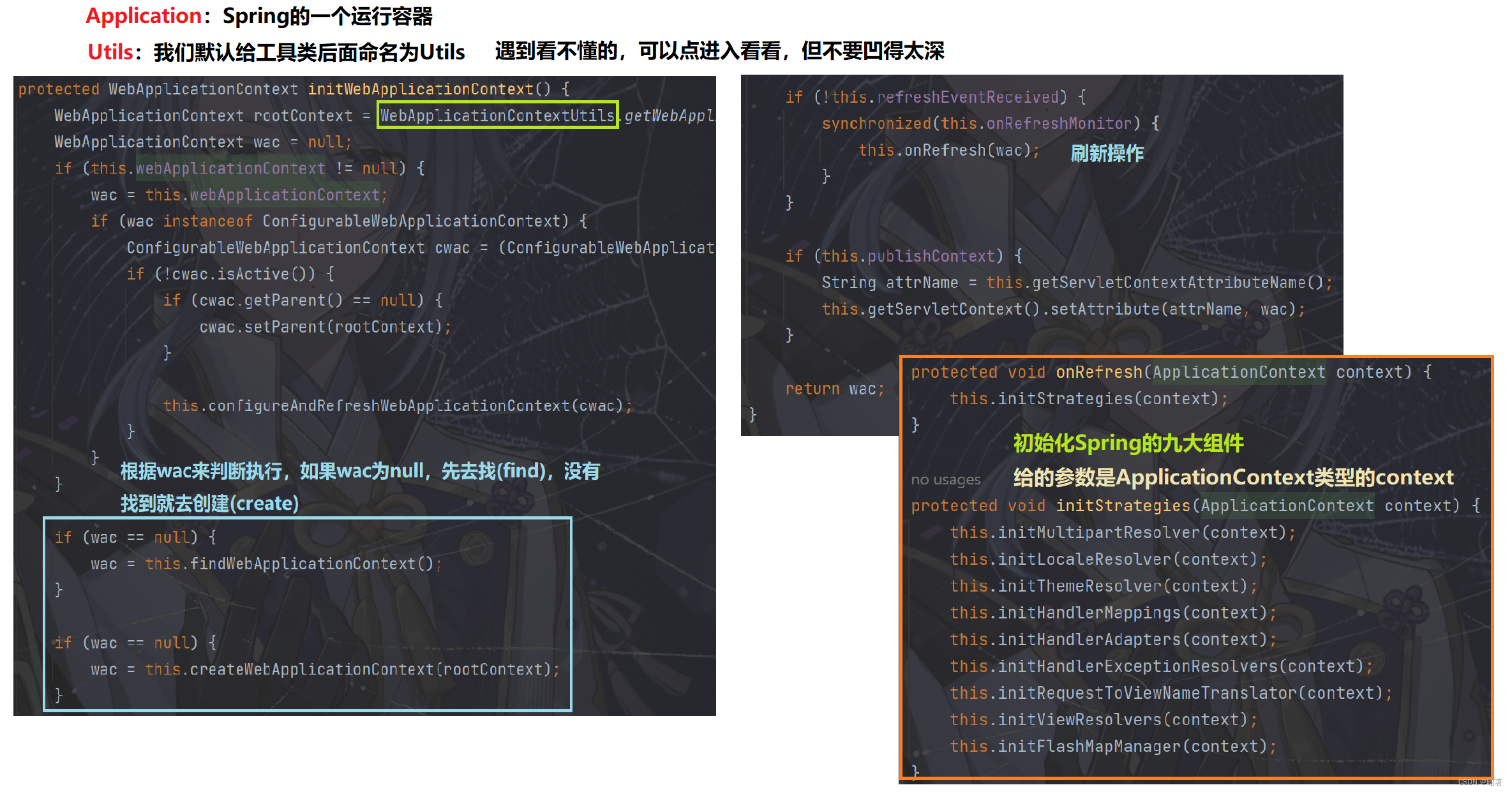Click the initMultipartResolver(context) line
This screenshot has height=792, width=1512.
pyautogui.click(x=1122, y=533)
